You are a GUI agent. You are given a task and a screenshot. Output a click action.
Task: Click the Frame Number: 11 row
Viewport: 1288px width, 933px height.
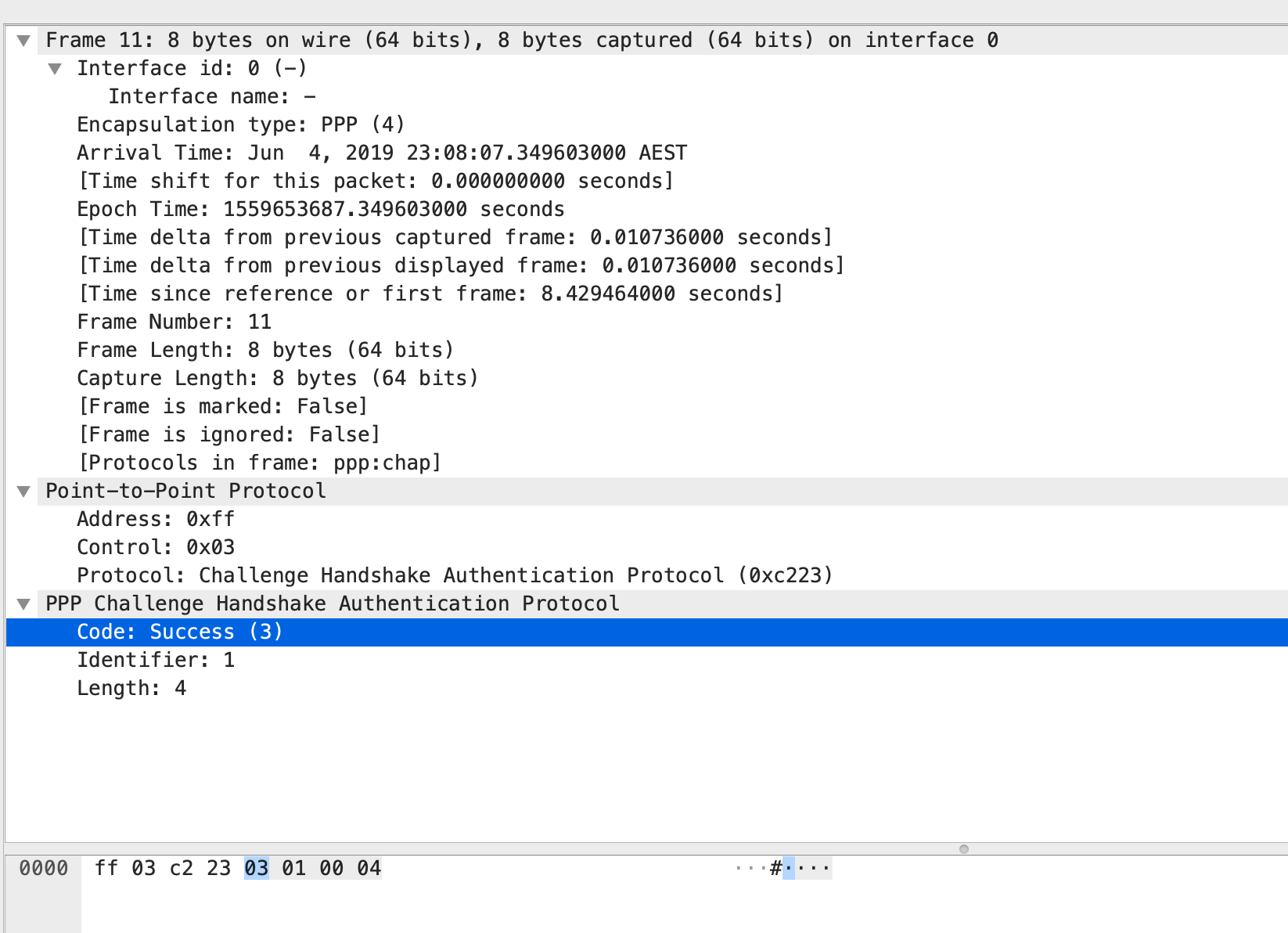[x=174, y=322]
